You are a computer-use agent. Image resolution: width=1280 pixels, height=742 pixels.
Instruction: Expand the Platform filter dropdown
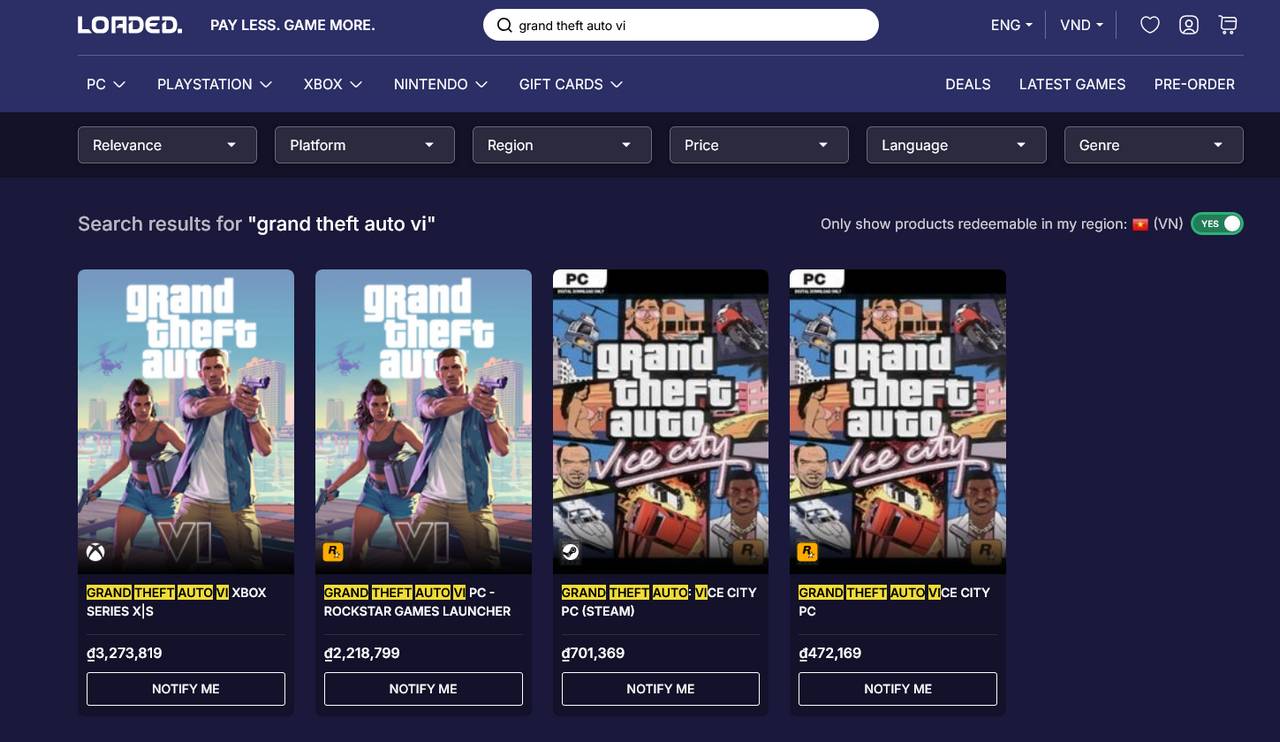365,145
